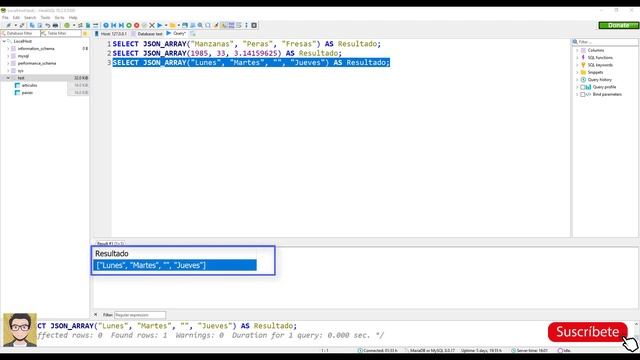
Task: Open the Edit menu
Action: [16, 18]
